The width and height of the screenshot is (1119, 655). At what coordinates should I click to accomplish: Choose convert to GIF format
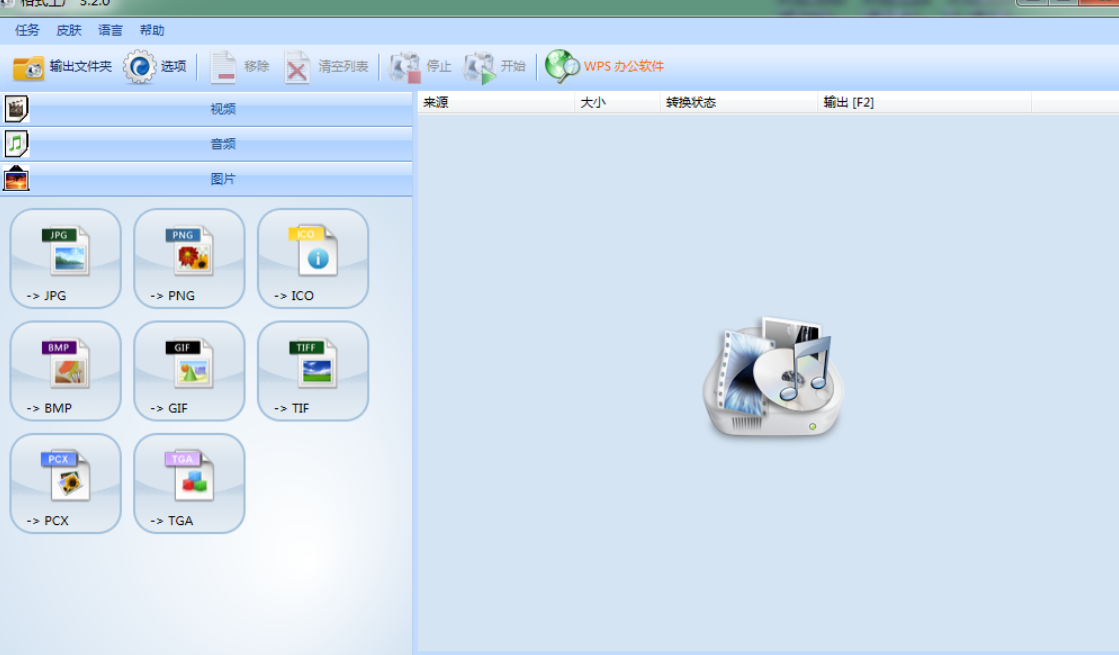point(189,371)
